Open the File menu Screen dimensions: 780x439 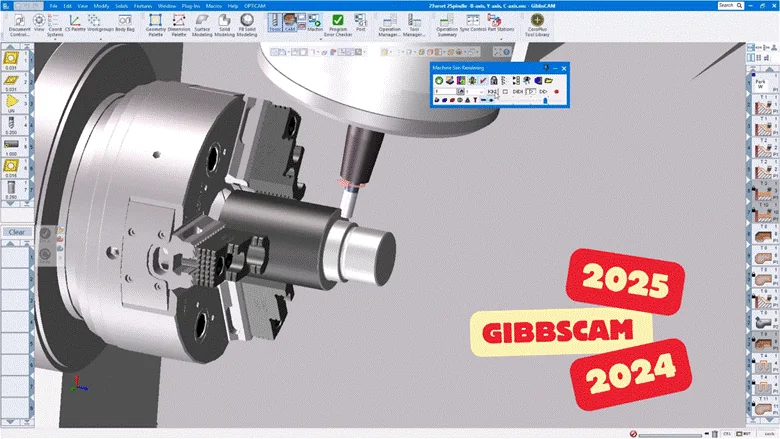(53, 6)
